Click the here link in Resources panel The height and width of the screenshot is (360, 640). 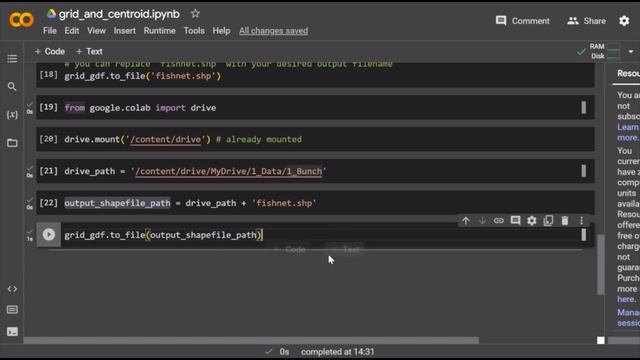pos(626,300)
